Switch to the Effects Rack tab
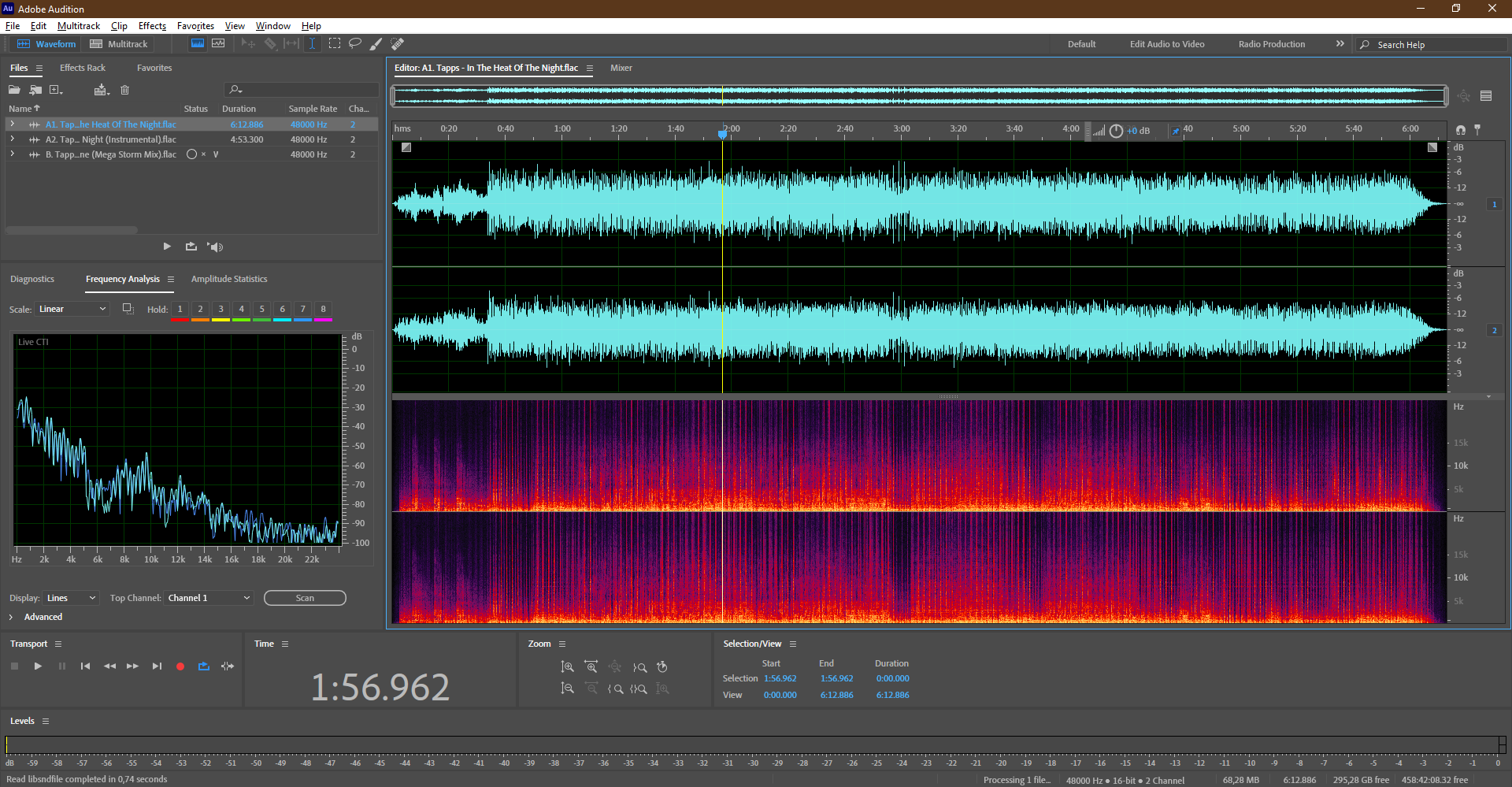The height and width of the screenshot is (787, 1512). pos(83,68)
